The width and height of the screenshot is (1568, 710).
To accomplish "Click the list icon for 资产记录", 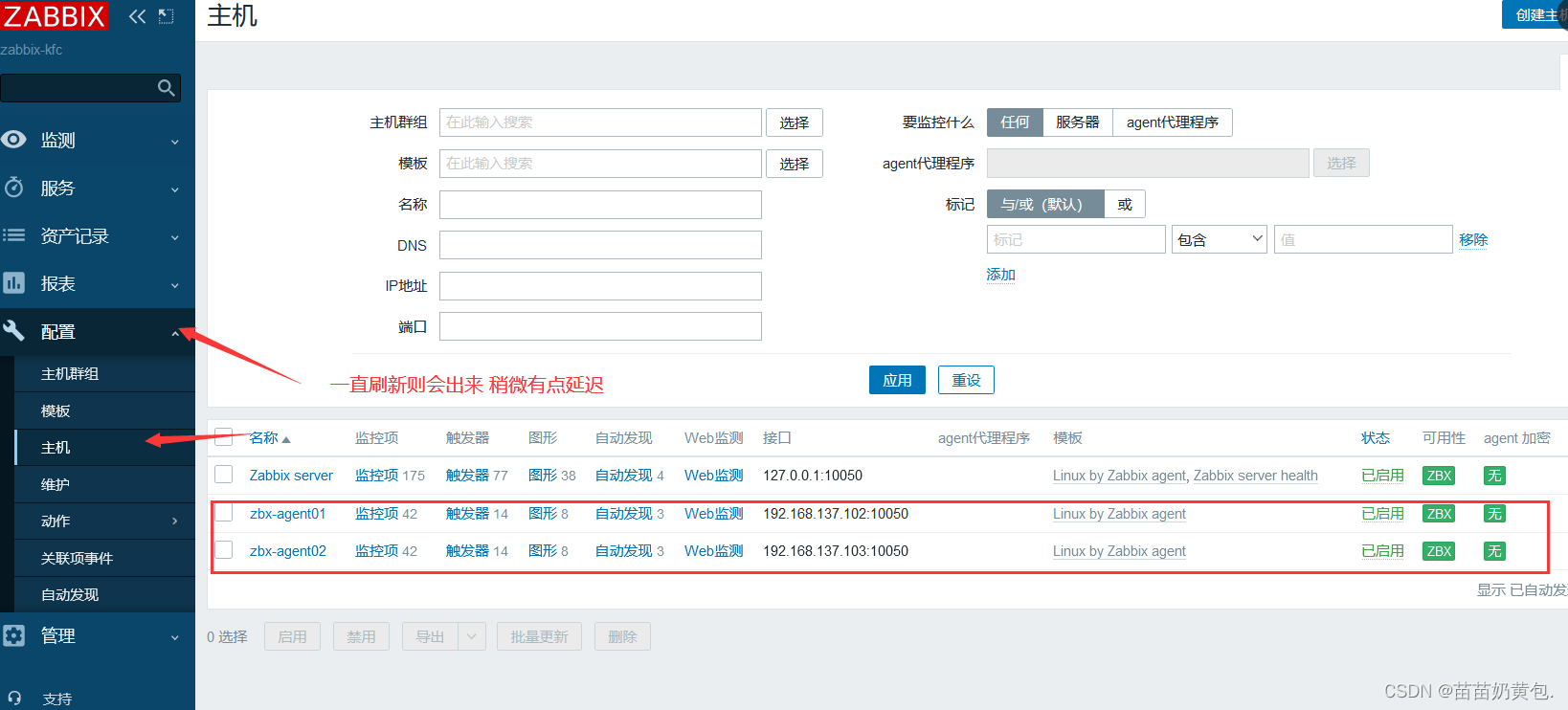I will (x=13, y=235).
